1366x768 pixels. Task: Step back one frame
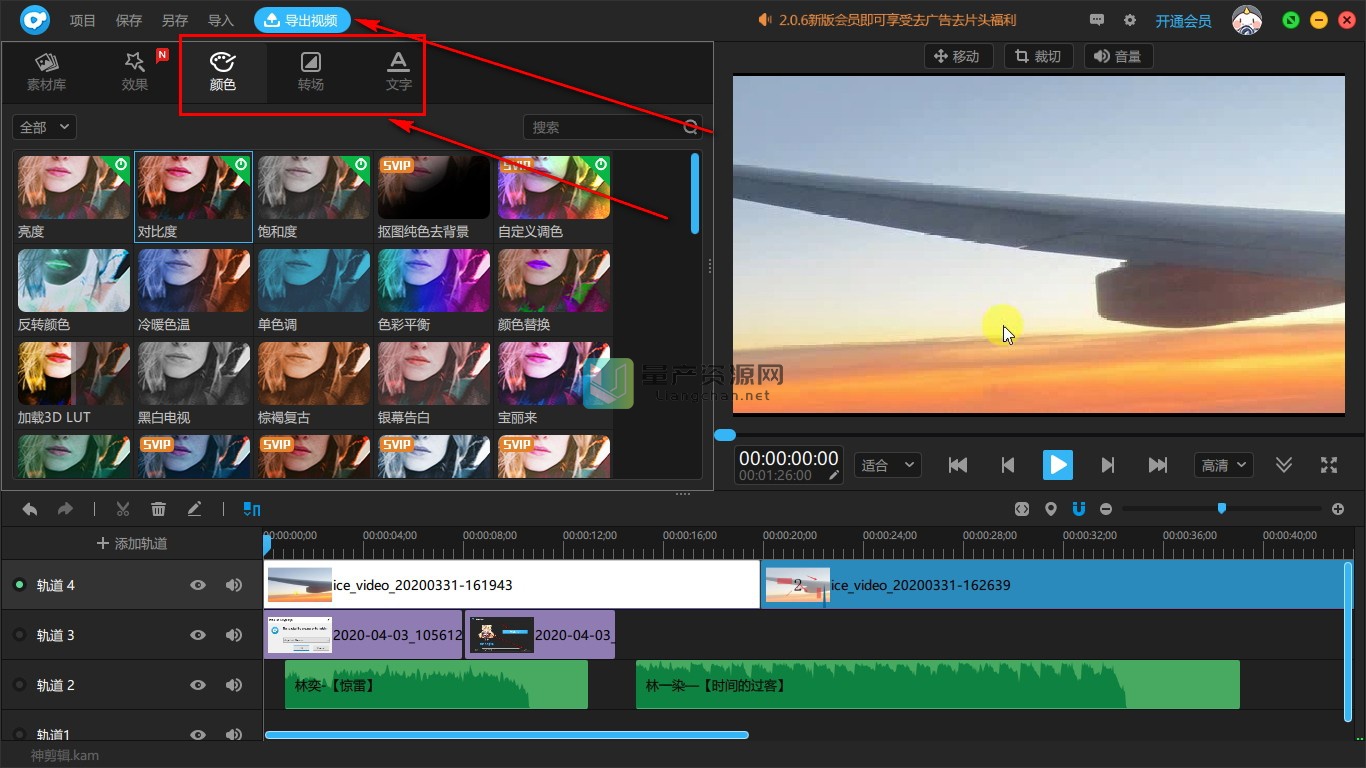[x=1008, y=465]
